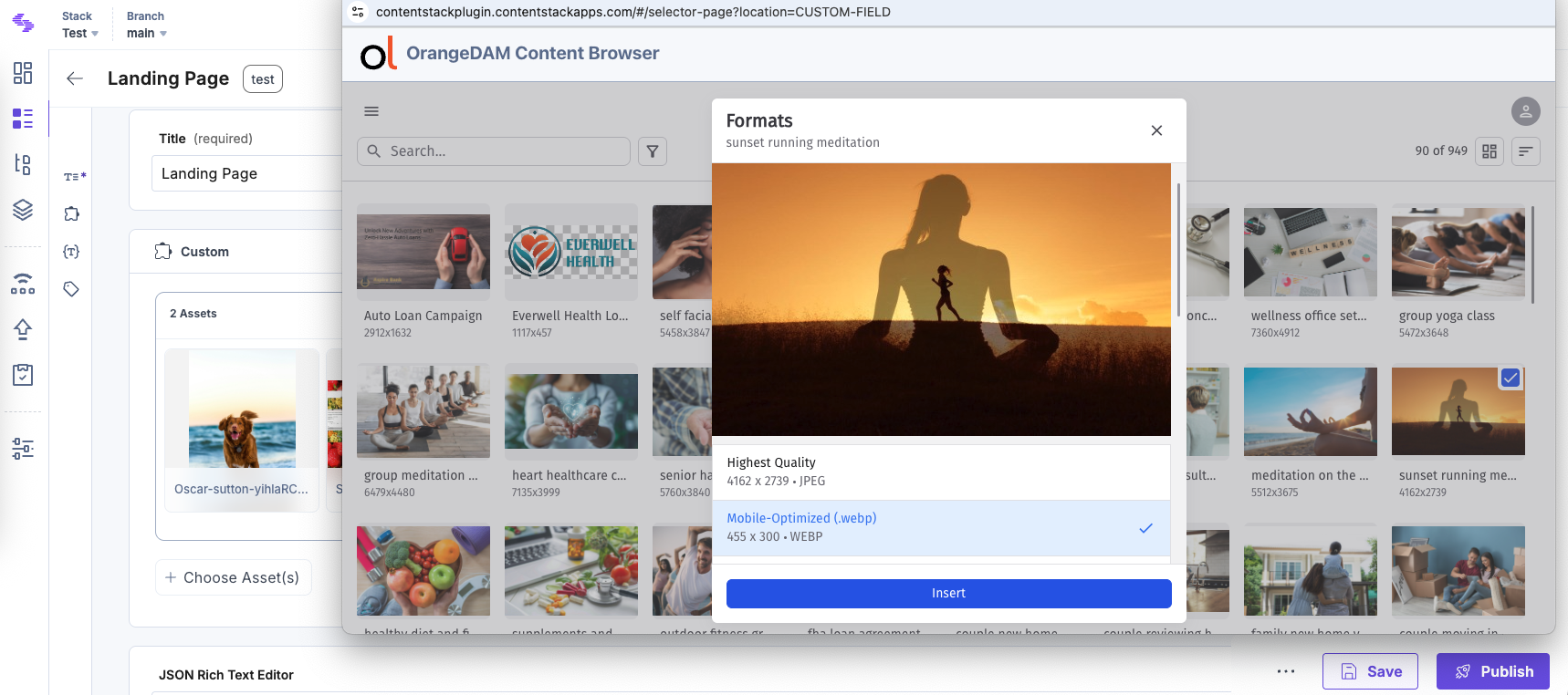Open the sort options icon in the asset browser
The height and width of the screenshot is (695, 1568).
1526,151
